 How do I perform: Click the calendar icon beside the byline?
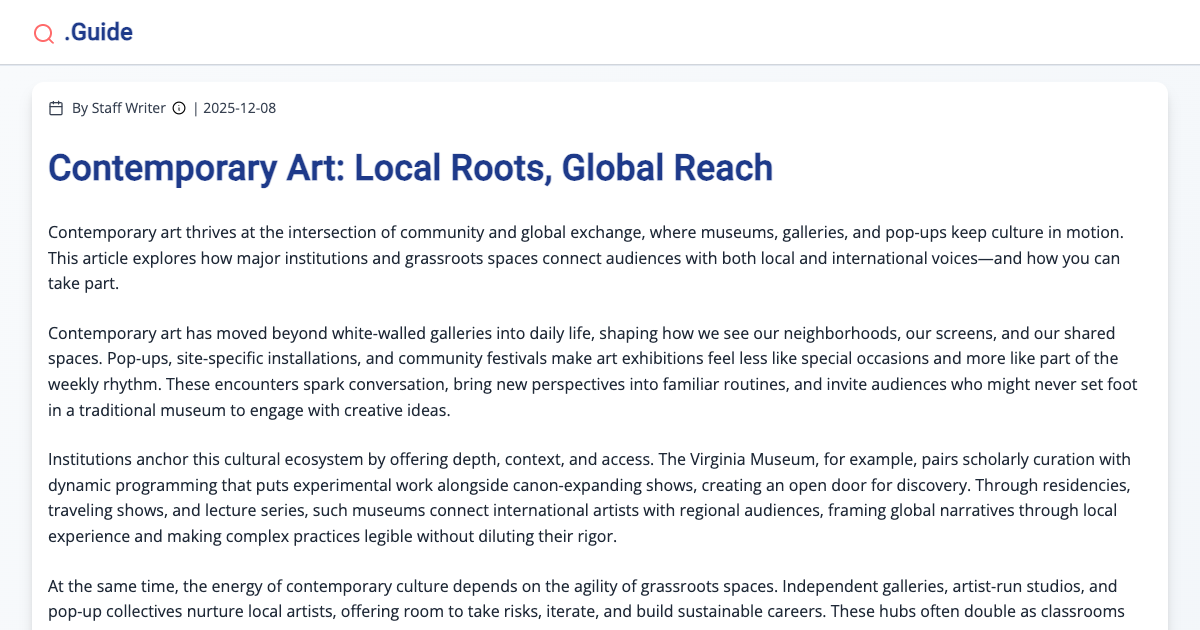[56, 108]
